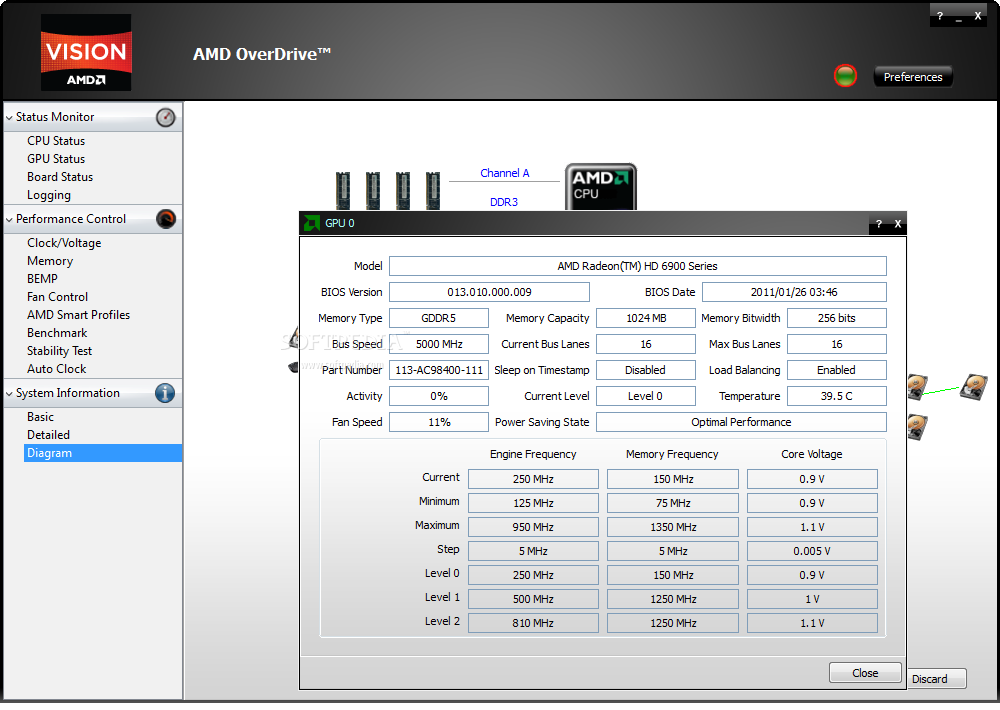Click Memory Type value GDDR5
Image resolution: width=1000 pixels, height=710 pixels.
click(439, 318)
